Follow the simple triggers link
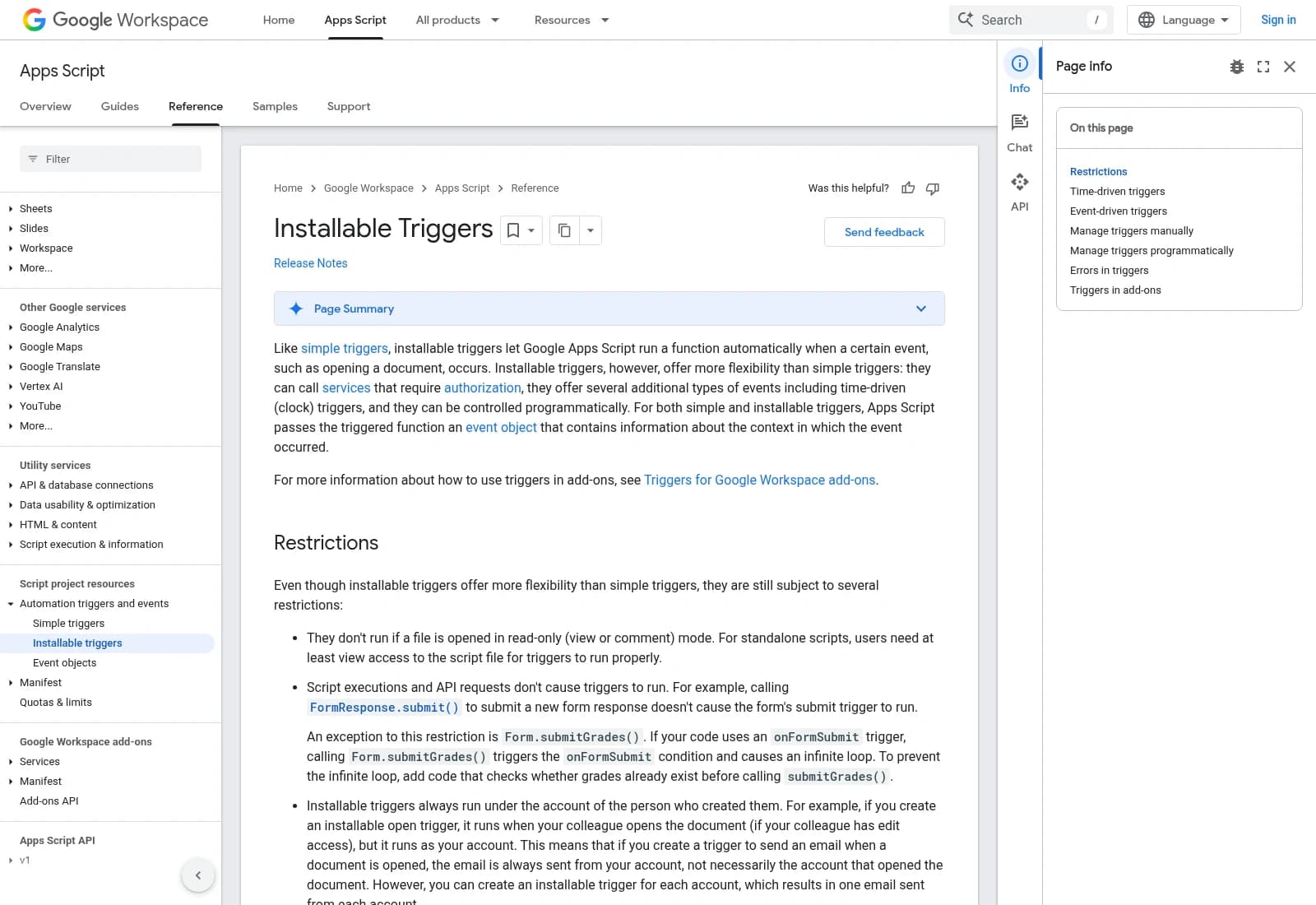 click(345, 349)
